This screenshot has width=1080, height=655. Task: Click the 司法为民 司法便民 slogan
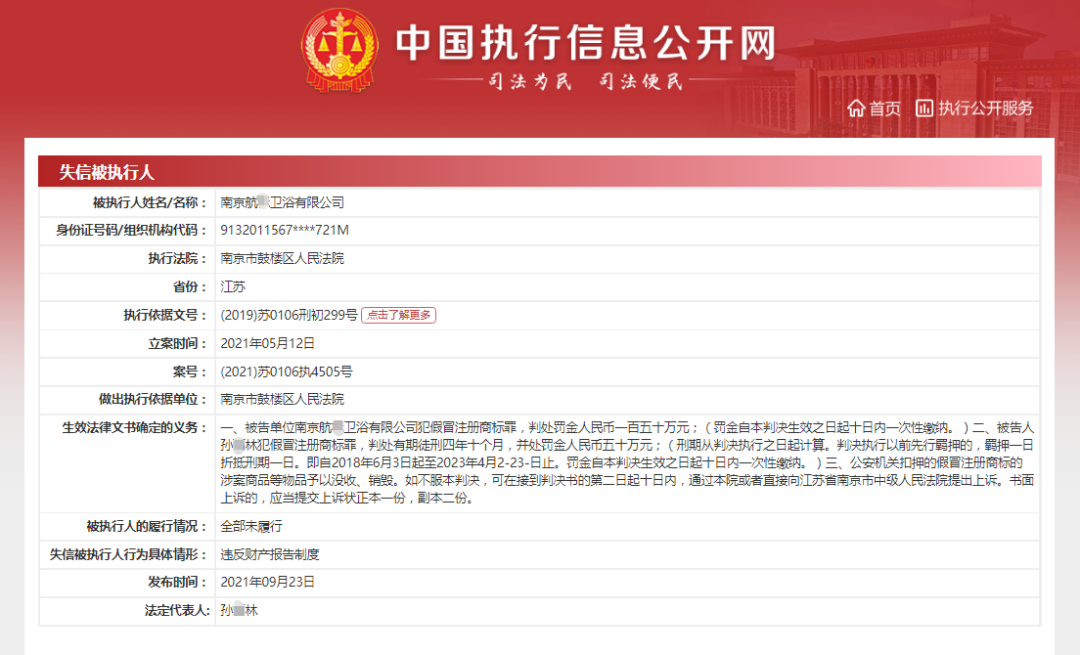tap(585, 81)
